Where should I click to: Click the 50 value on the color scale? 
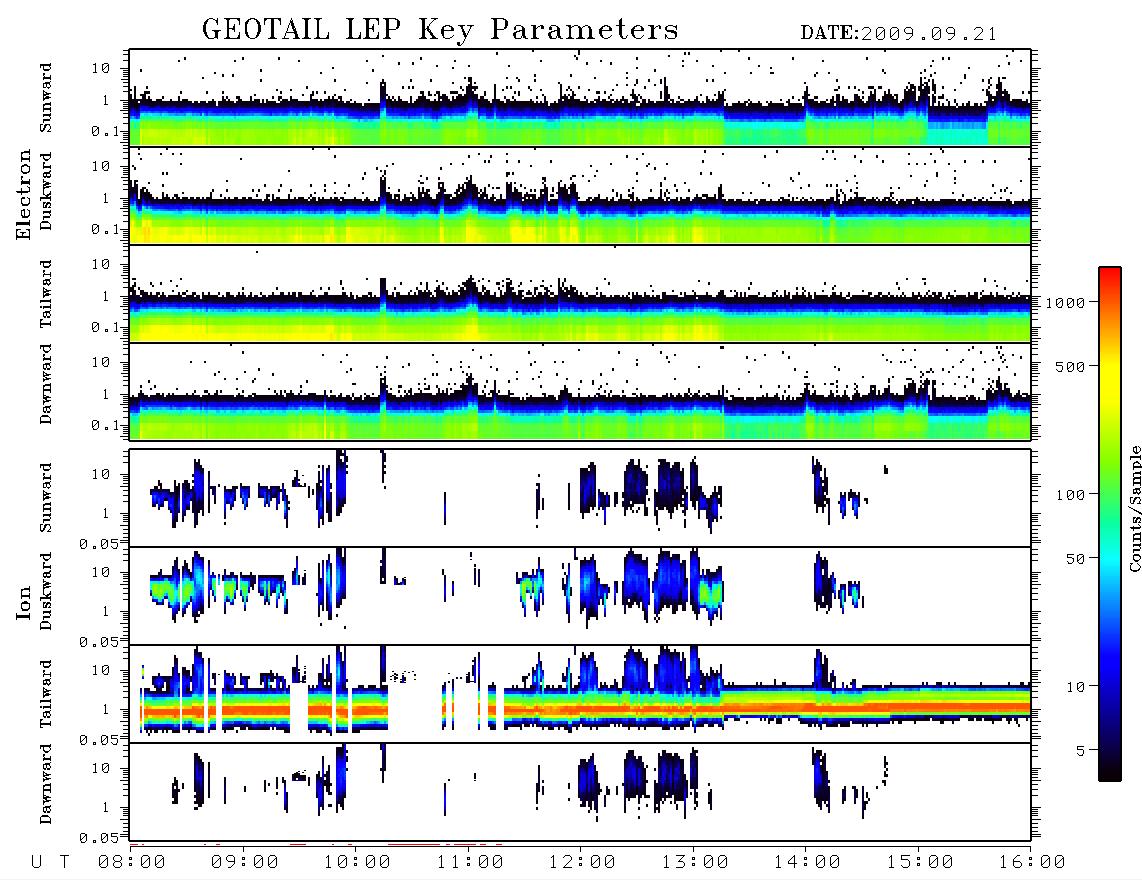1075,559
